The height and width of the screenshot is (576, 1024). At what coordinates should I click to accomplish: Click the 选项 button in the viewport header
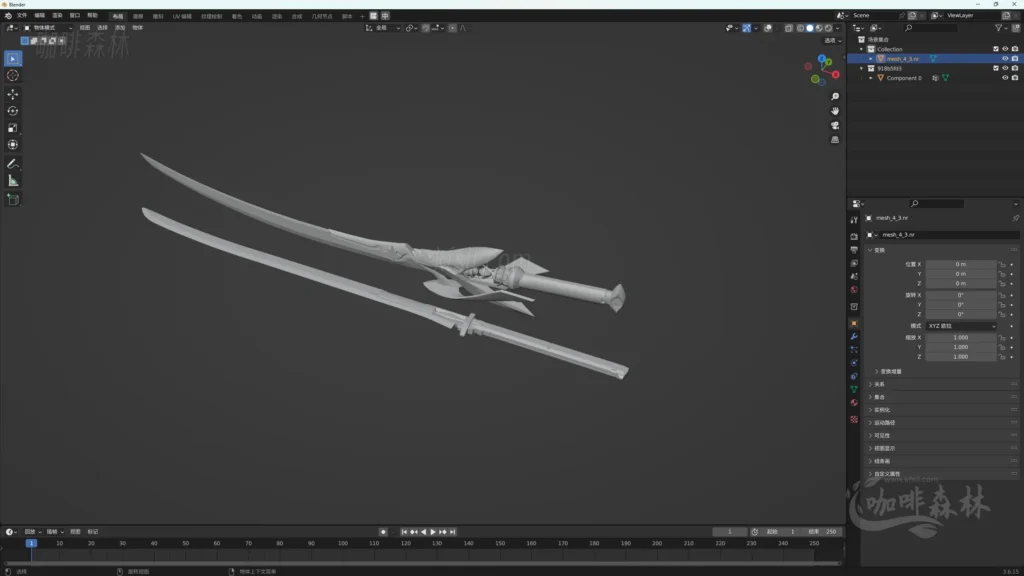tap(832, 41)
